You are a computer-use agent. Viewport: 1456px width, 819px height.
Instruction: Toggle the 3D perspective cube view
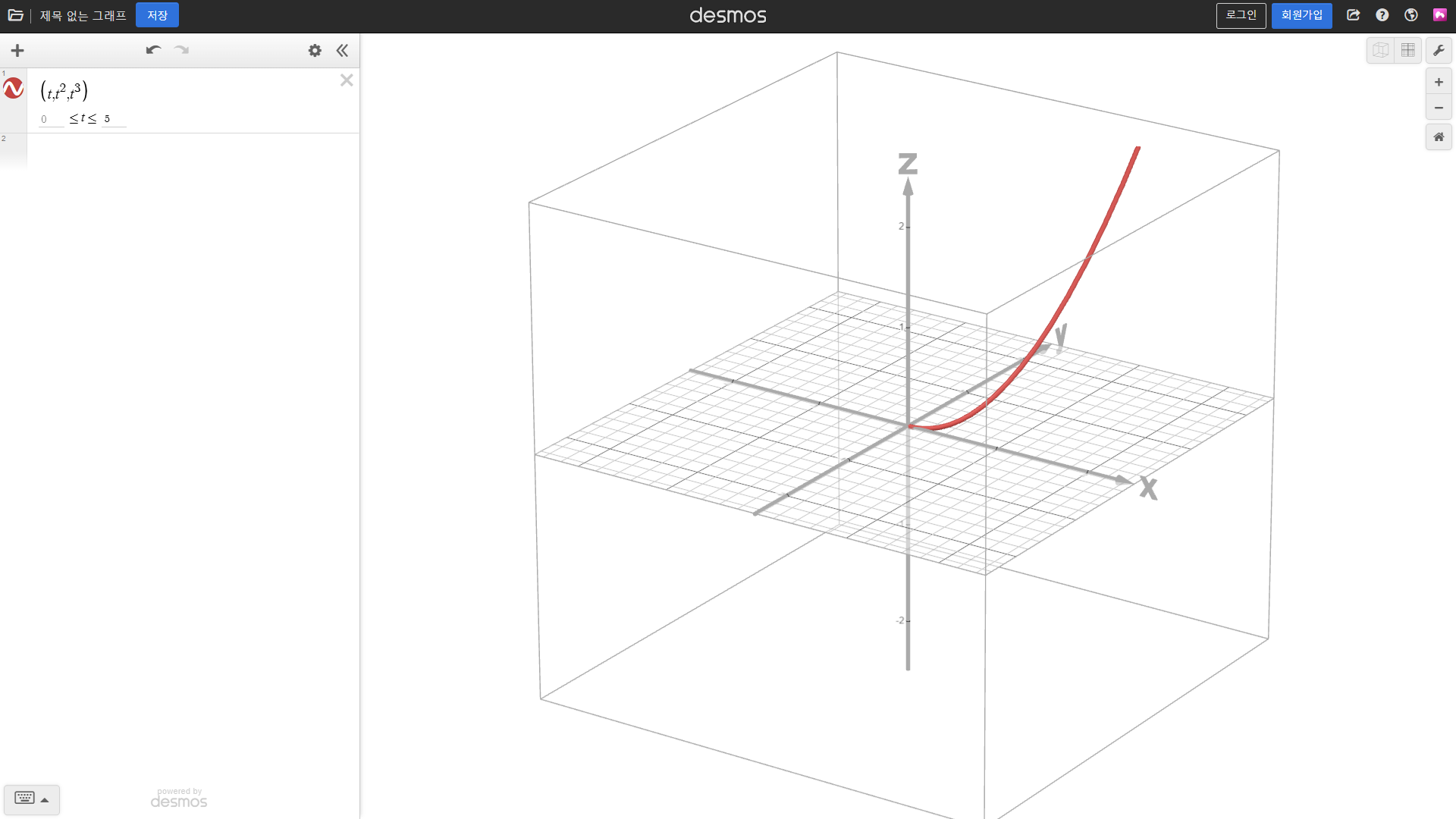tap(1381, 51)
